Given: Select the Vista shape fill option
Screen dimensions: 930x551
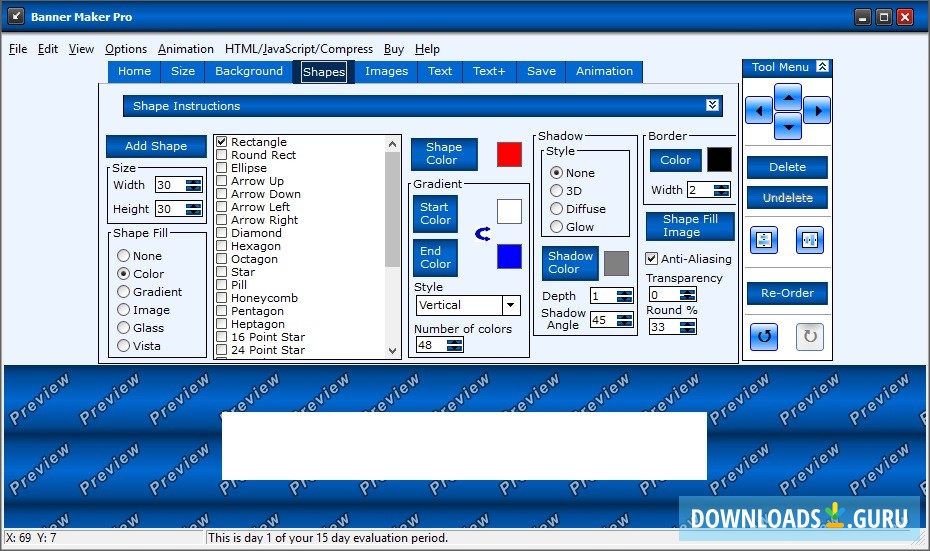Looking at the screenshot, I should click(x=123, y=346).
